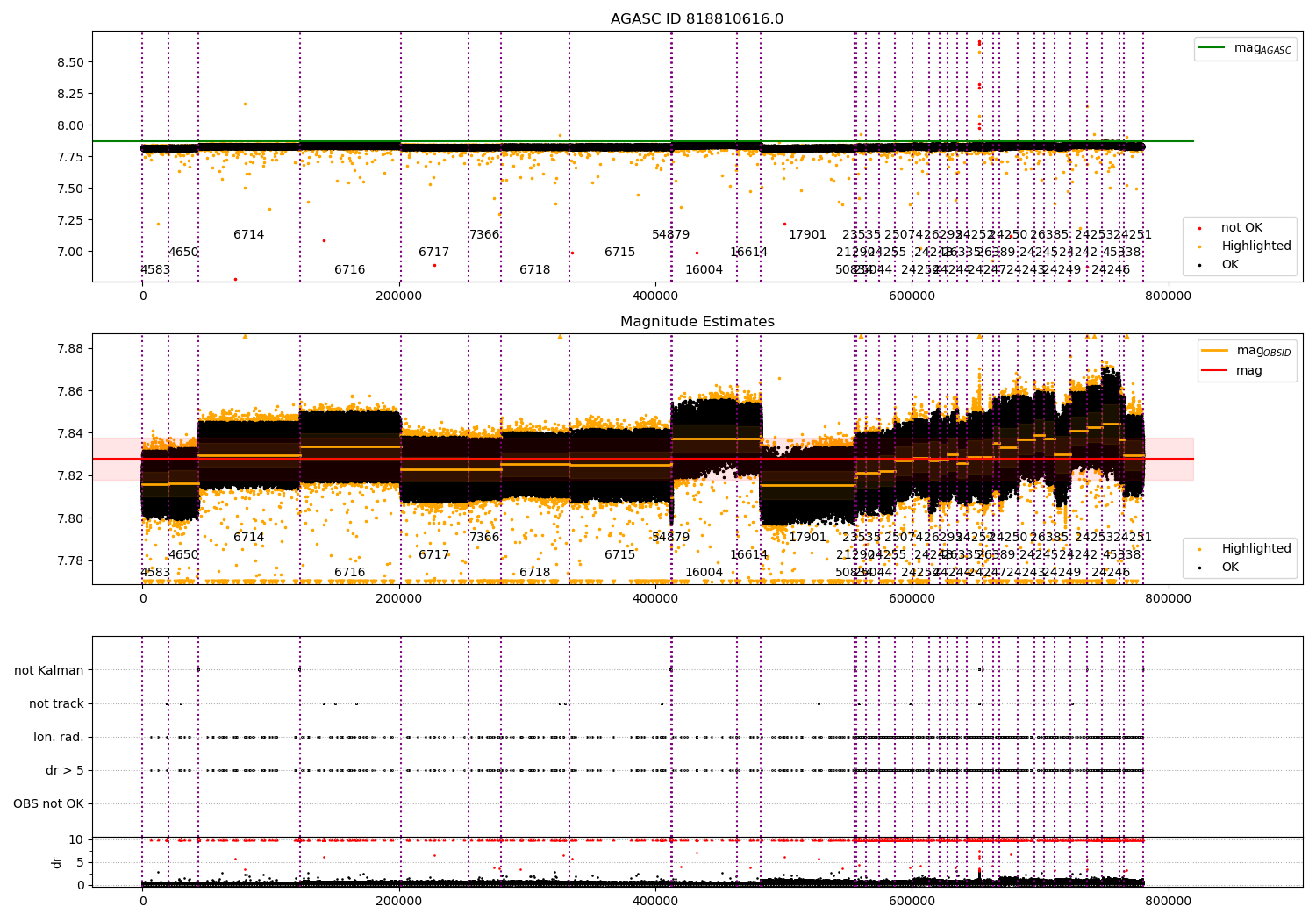Click obsid label 7366 in top plot

tap(484, 235)
